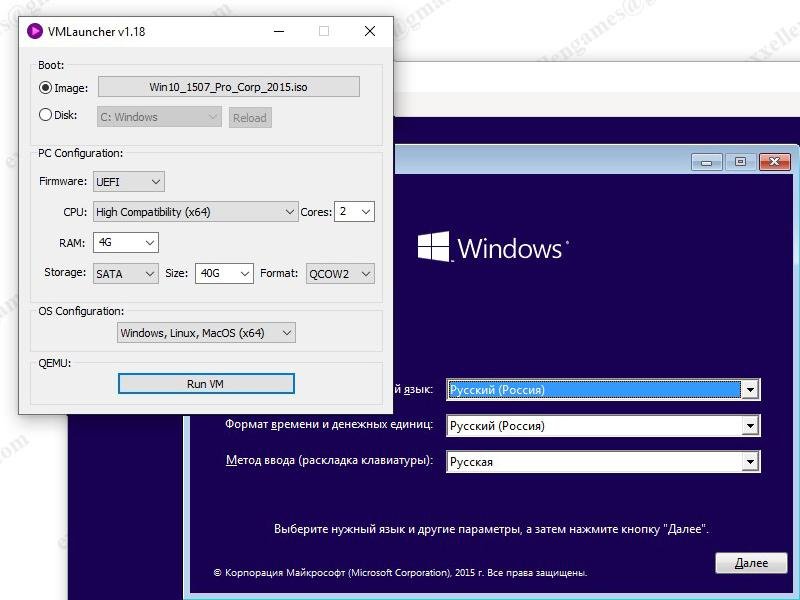
Task: Open the disk Size 40G dropdown
Action: [224, 273]
